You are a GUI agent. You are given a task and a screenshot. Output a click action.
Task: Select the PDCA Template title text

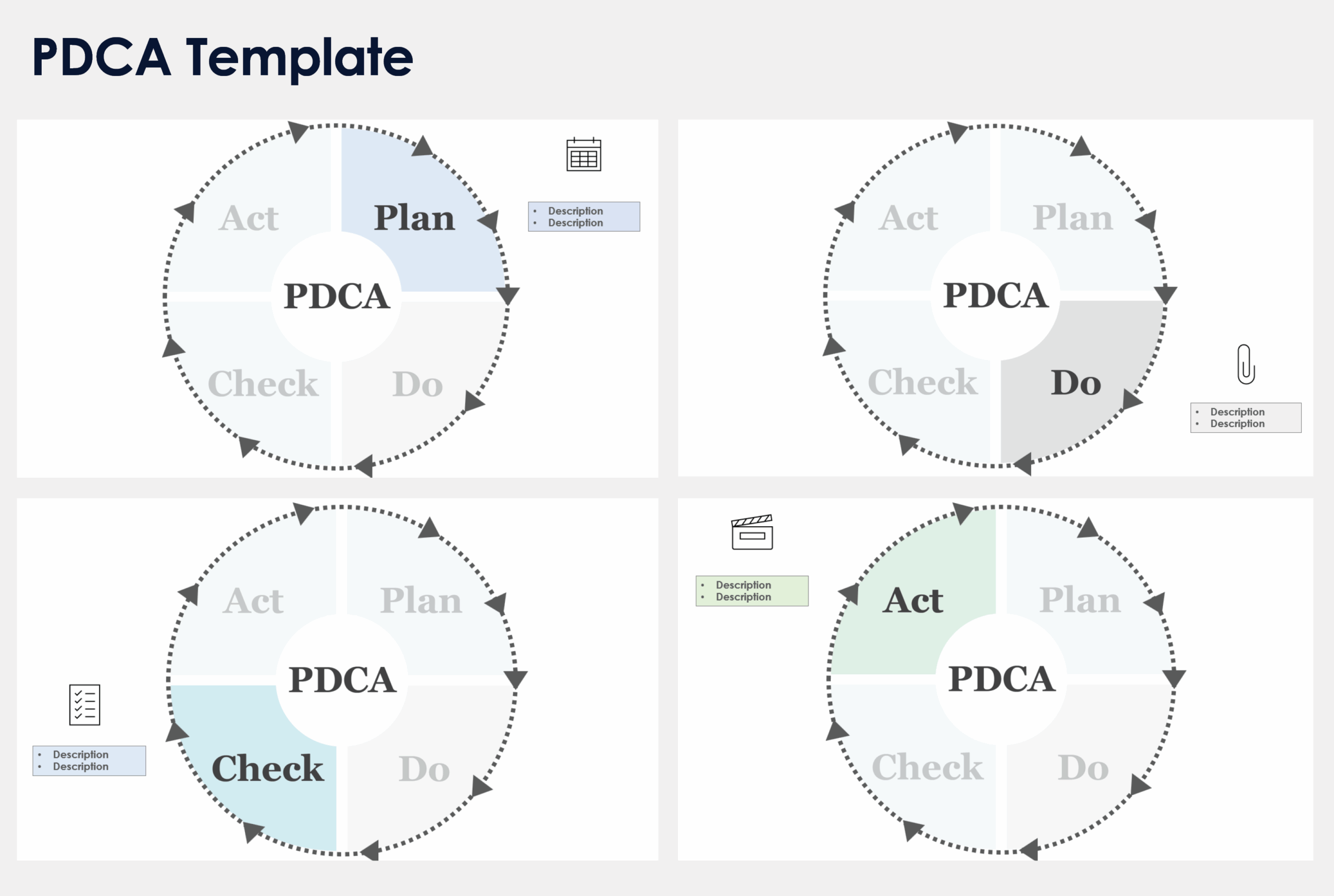tap(223, 57)
